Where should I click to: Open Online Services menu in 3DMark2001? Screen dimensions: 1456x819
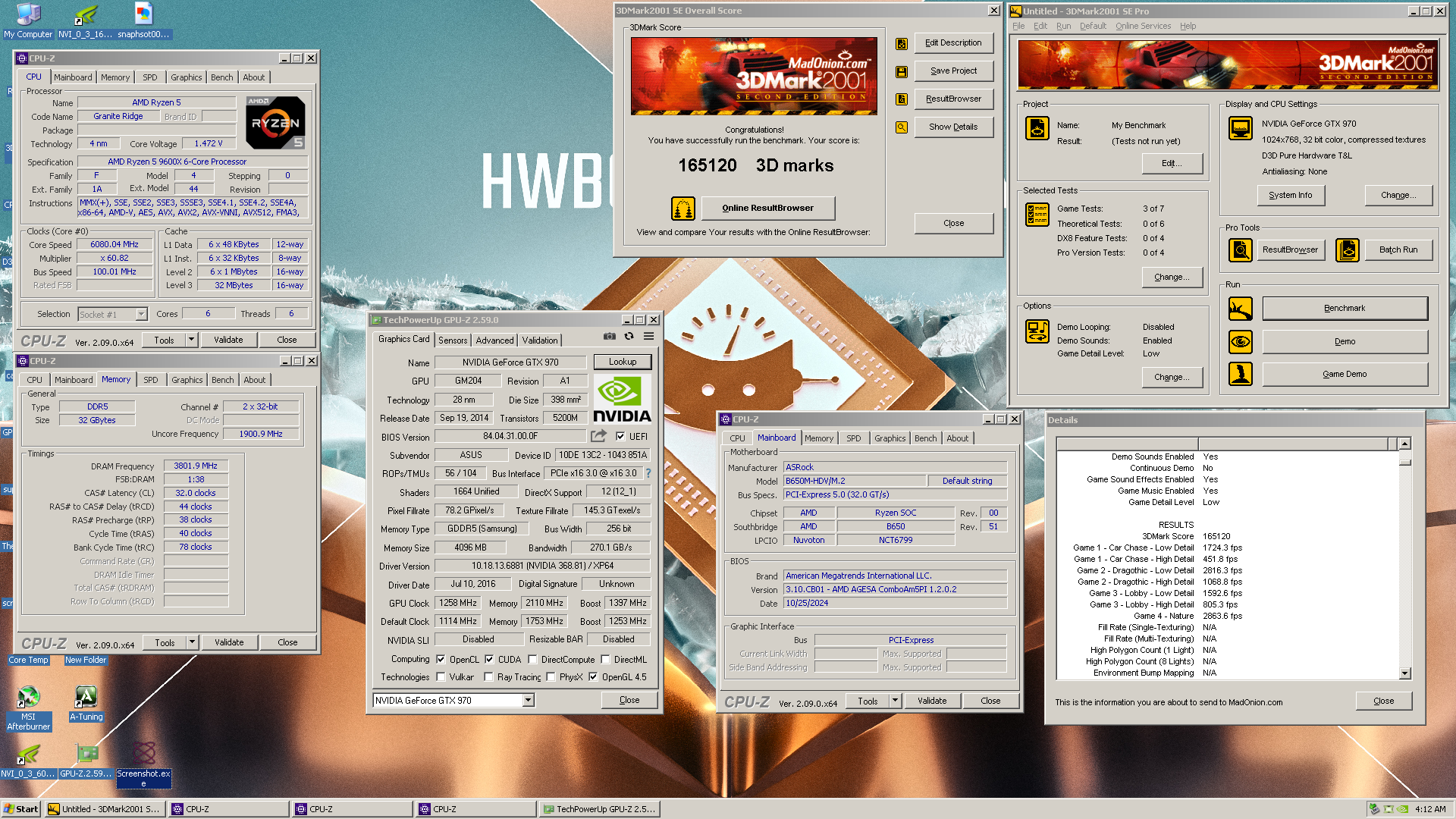pos(1143,26)
